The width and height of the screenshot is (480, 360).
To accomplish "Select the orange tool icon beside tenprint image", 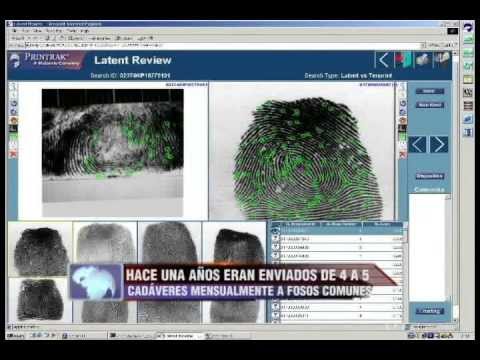I will (x=403, y=120).
